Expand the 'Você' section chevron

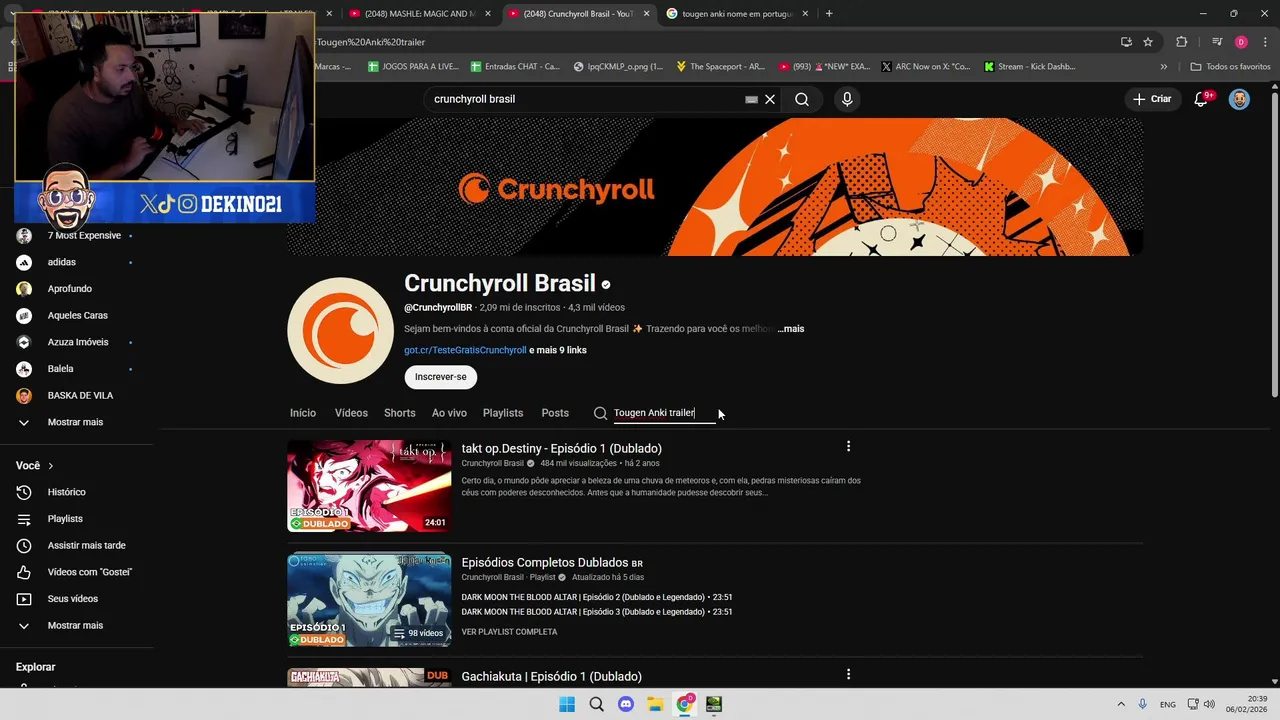pos(50,466)
